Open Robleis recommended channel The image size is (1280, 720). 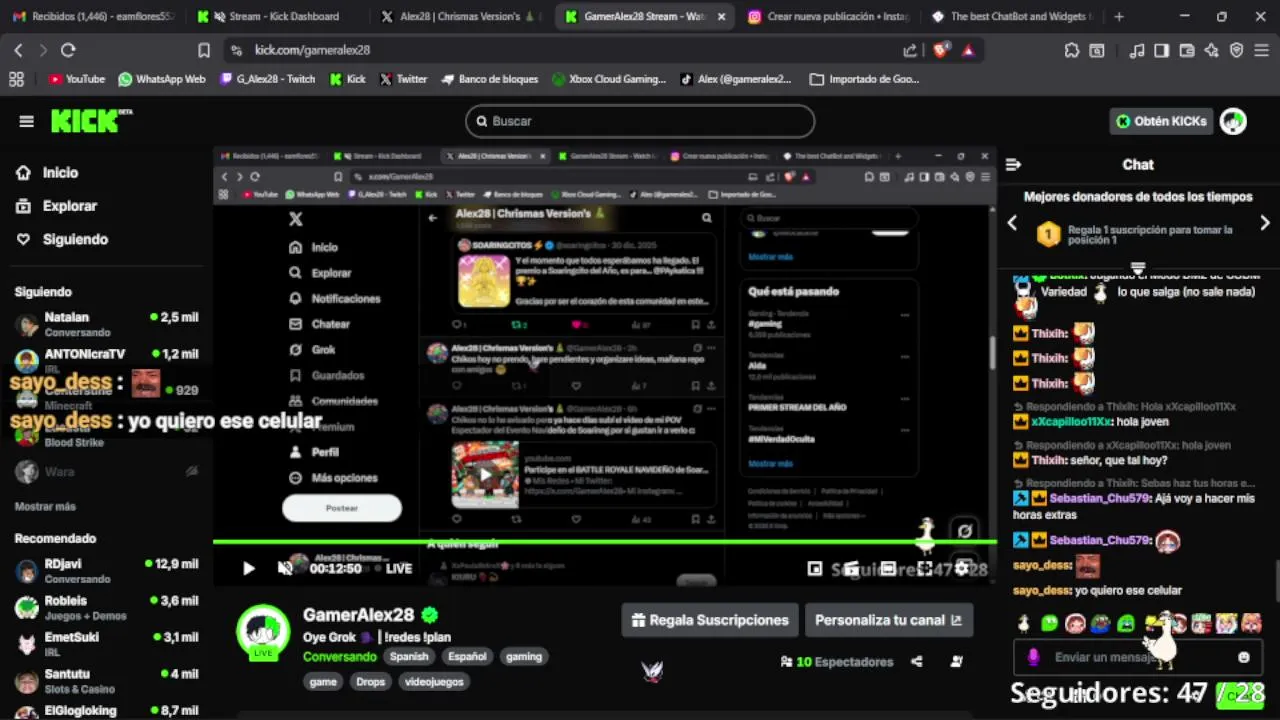106,608
